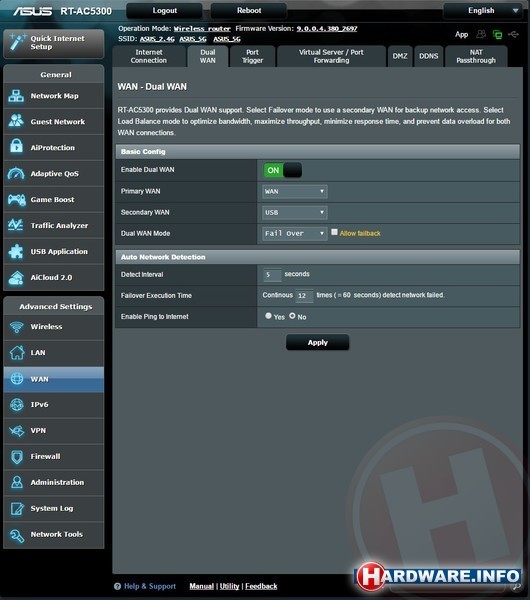530x600 pixels.
Task: Click the firmware version link
Action: click(x=327, y=29)
